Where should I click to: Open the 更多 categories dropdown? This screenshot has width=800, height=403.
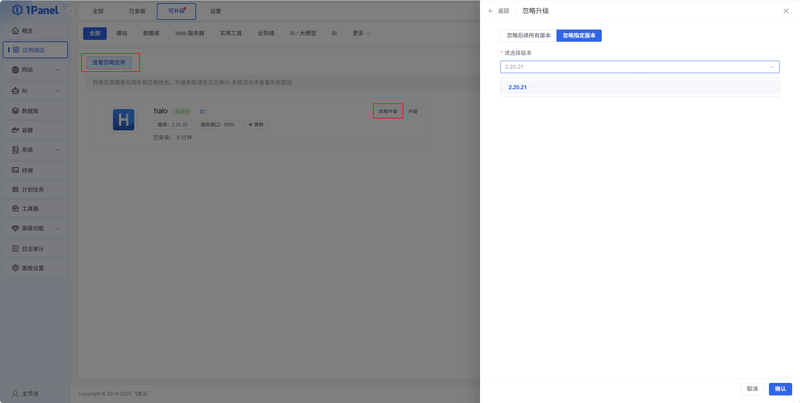[361, 33]
